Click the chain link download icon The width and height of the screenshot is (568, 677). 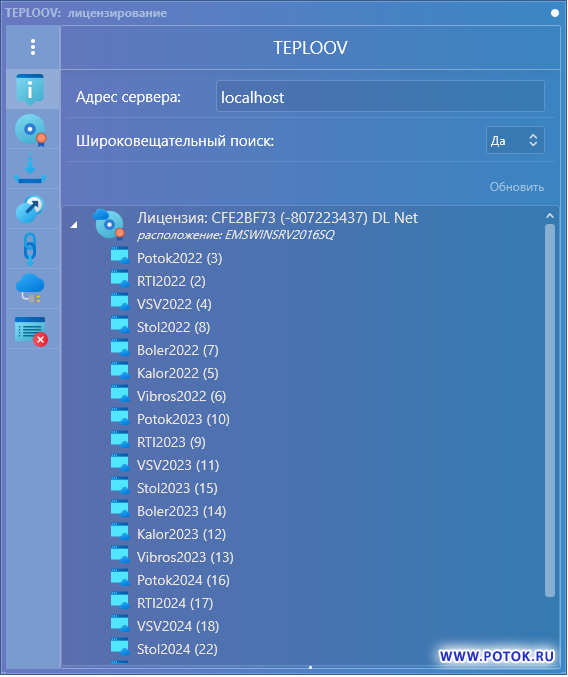click(x=30, y=250)
